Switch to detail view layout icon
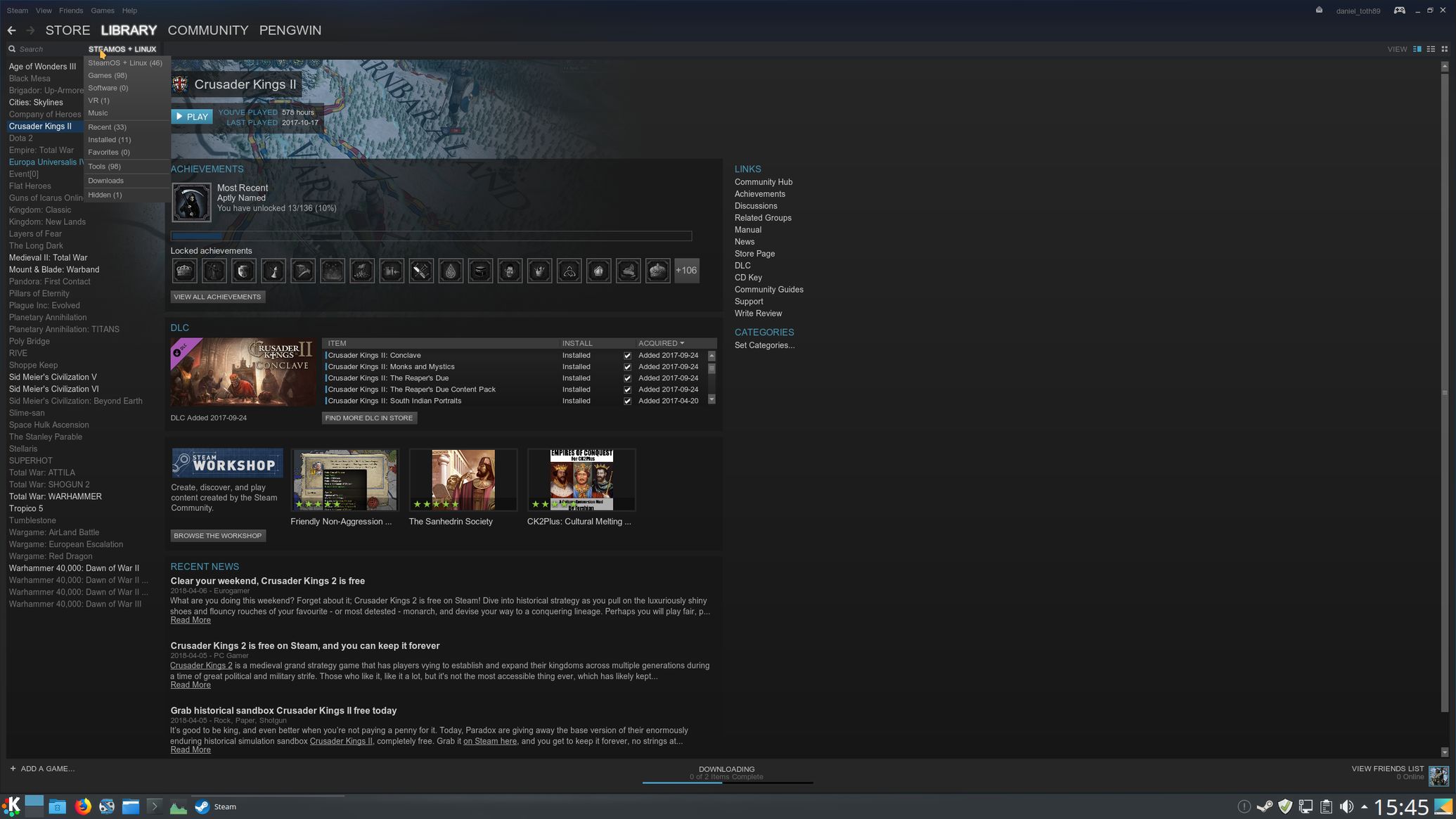The height and width of the screenshot is (819, 1456). pos(1417,49)
